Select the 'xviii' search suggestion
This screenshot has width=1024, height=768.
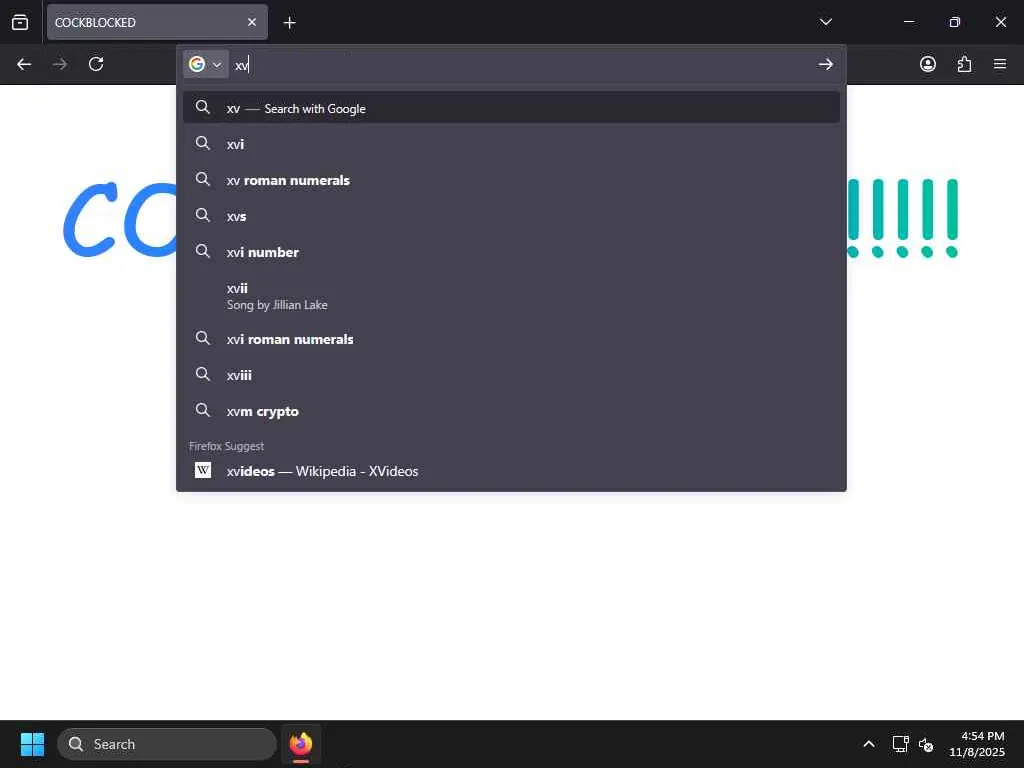(x=511, y=375)
